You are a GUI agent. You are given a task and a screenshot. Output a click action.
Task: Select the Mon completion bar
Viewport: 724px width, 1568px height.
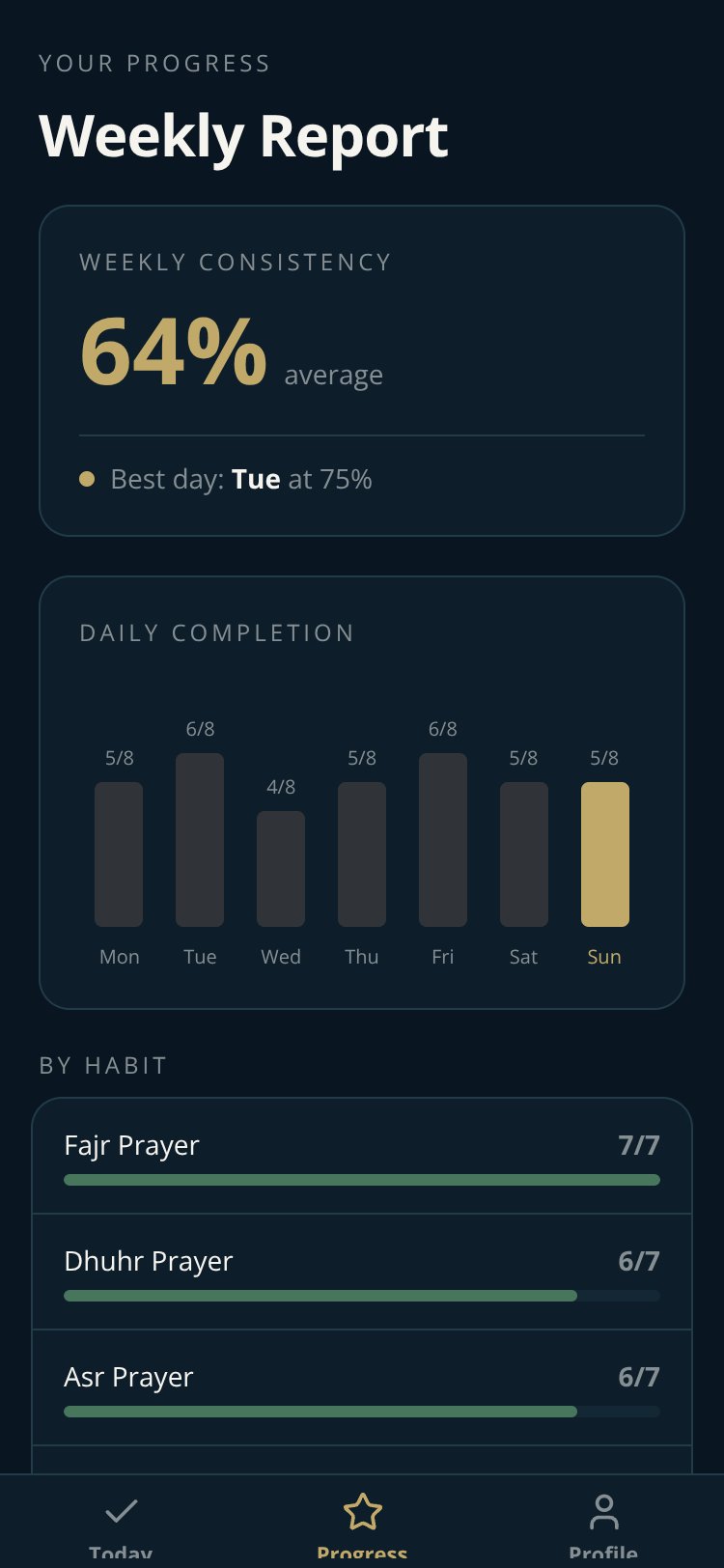click(119, 854)
